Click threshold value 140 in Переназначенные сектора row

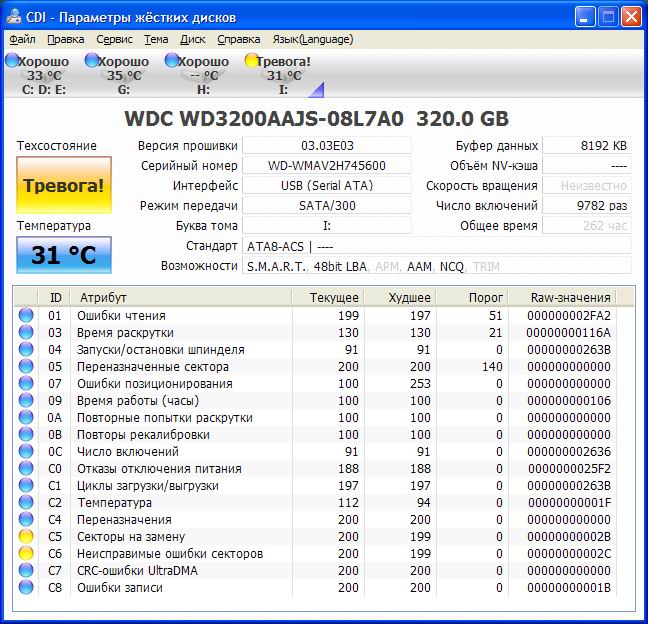pos(492,367)
